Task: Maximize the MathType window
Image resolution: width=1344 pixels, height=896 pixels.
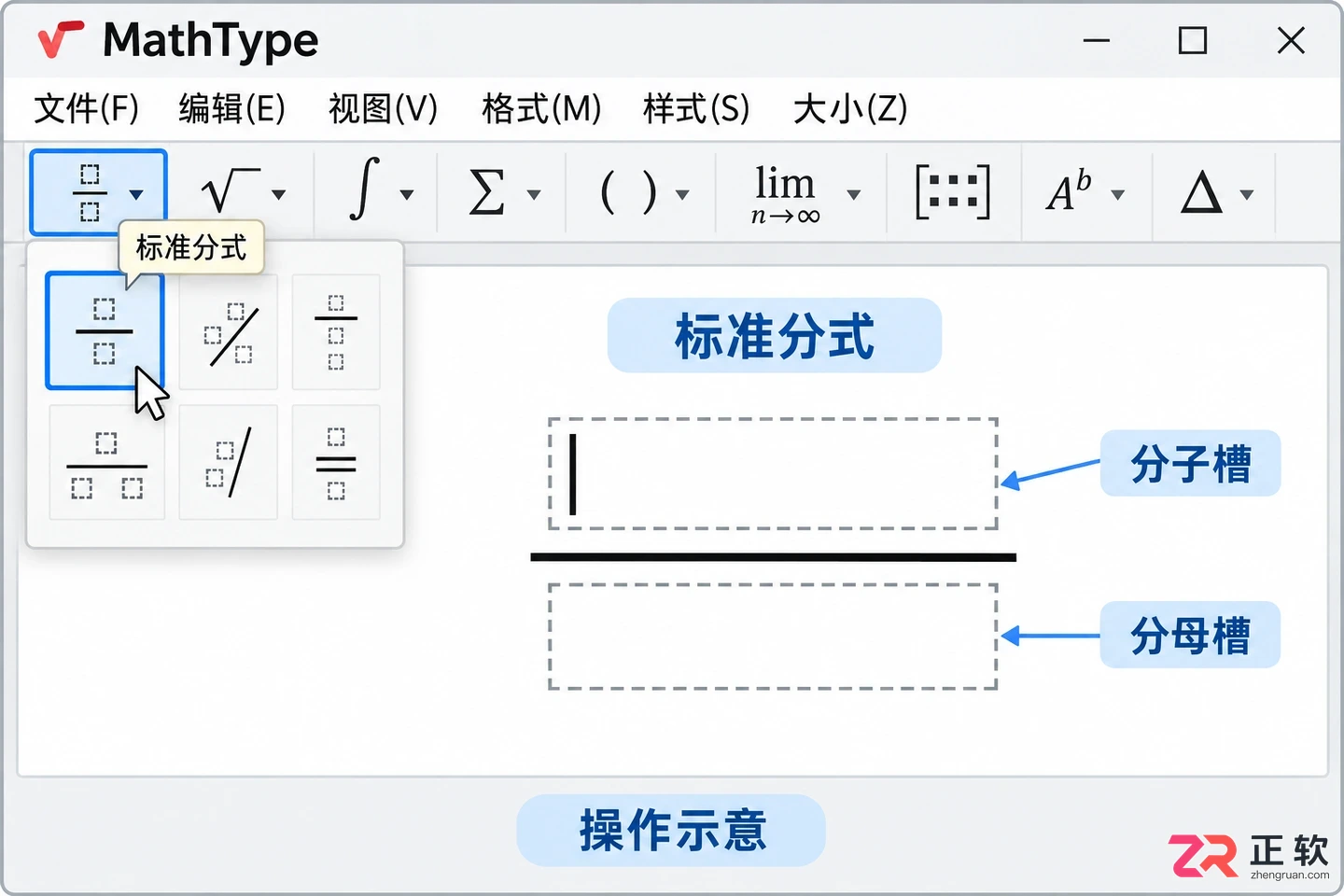Action: pyautogui.click(x=1193, y=40)
